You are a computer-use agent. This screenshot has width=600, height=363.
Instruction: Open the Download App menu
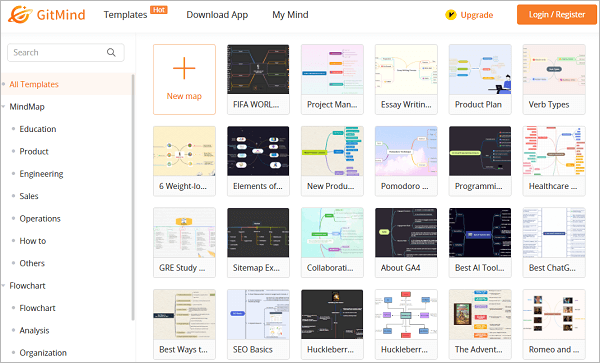(217, 15)
